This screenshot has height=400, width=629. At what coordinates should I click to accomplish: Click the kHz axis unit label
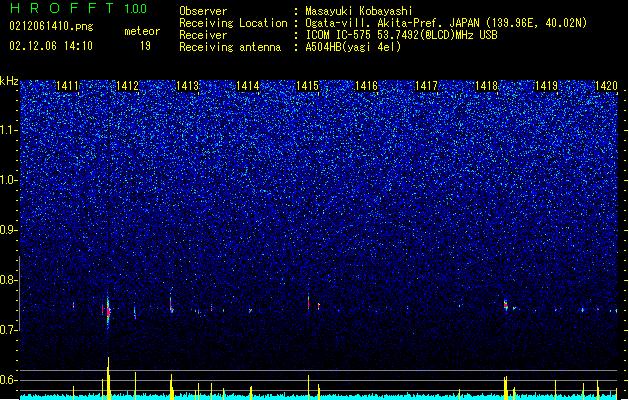[9, 81]
